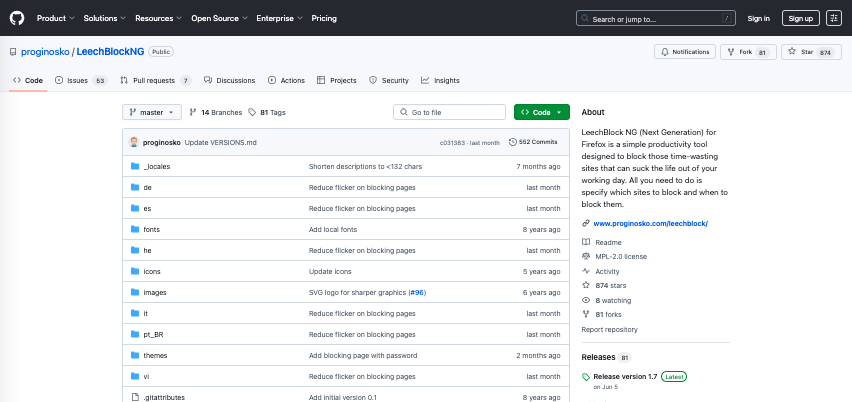Click the Star icon
Viewport: 852px width, 402px height.
click(792, 52)
